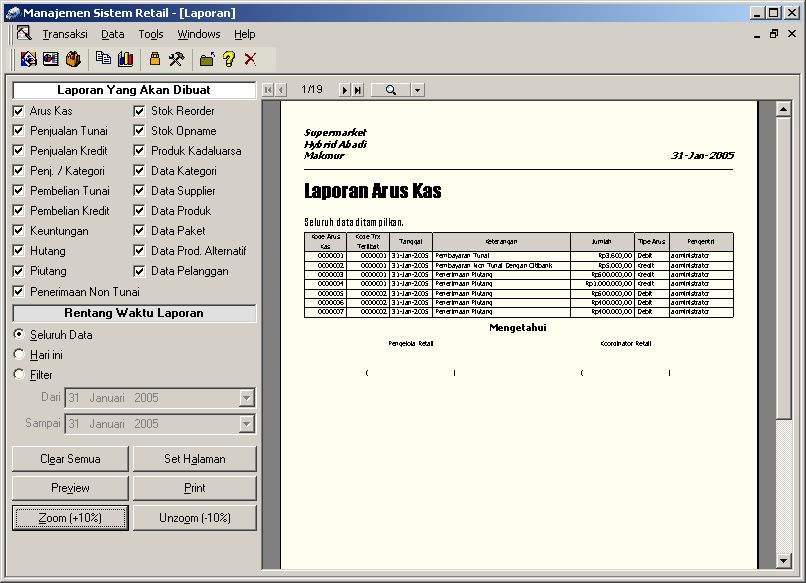The width and height of the screenshot is (806, 583).
Task: Click the shopping bag icon in toolbar
Action: point(73,59)
